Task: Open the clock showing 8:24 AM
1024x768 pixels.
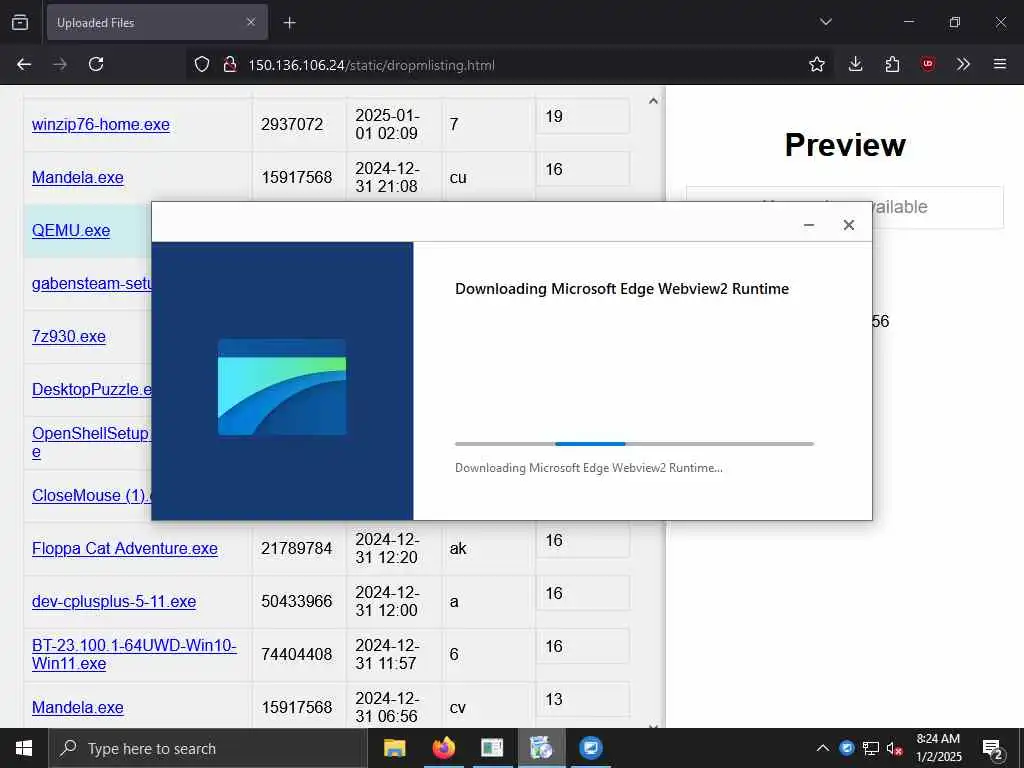Action: click(x=938, y=748)
